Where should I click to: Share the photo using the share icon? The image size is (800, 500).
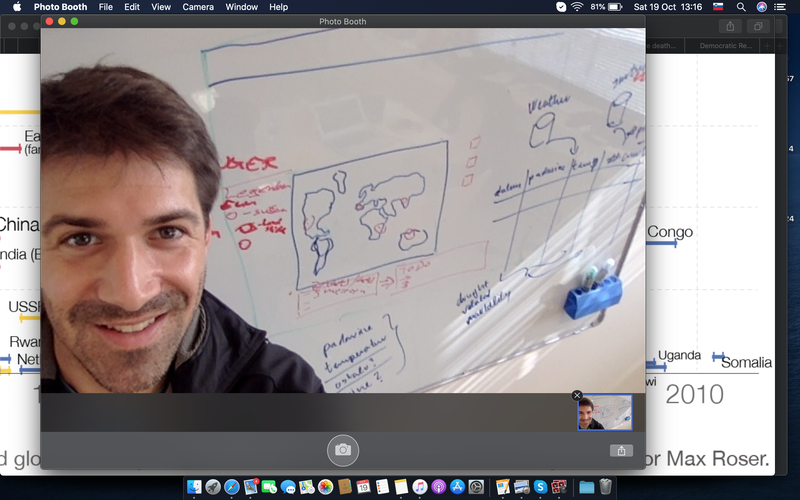tap(621, 451)
